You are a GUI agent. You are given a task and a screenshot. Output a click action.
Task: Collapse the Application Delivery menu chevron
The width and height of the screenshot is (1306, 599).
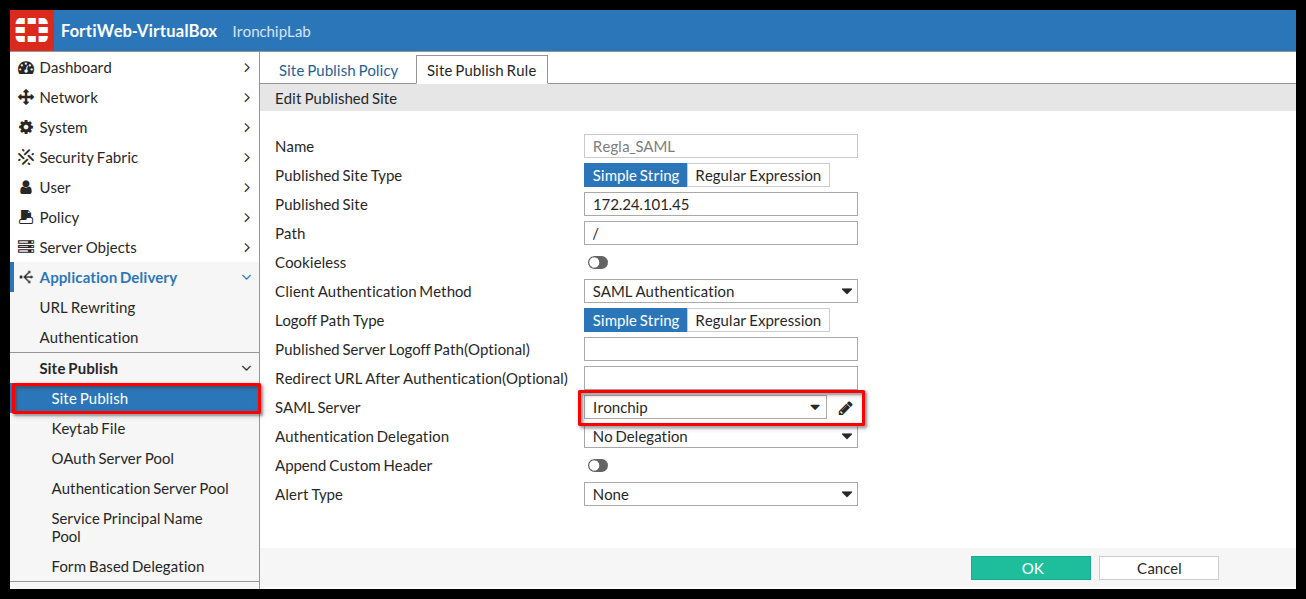pyautogui.click(x=247, y=278)
